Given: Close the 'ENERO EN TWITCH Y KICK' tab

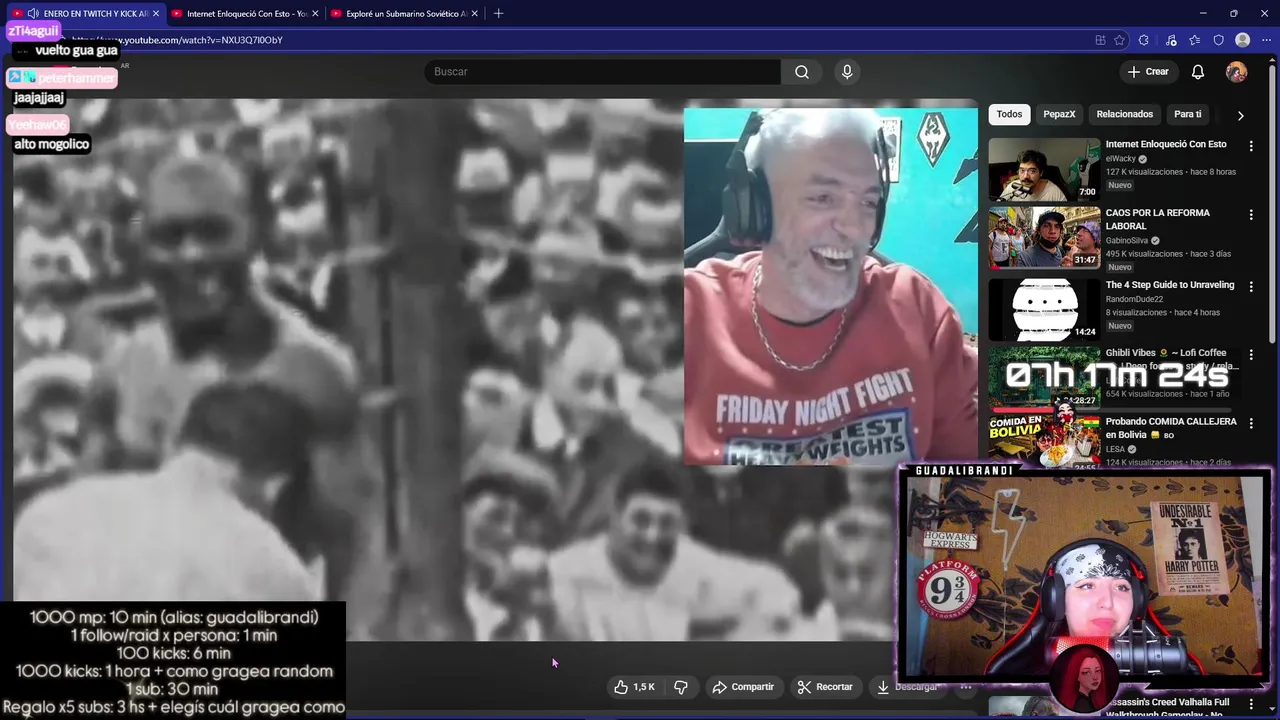Looking at the screenshot, I should click(x=156, y=13).
